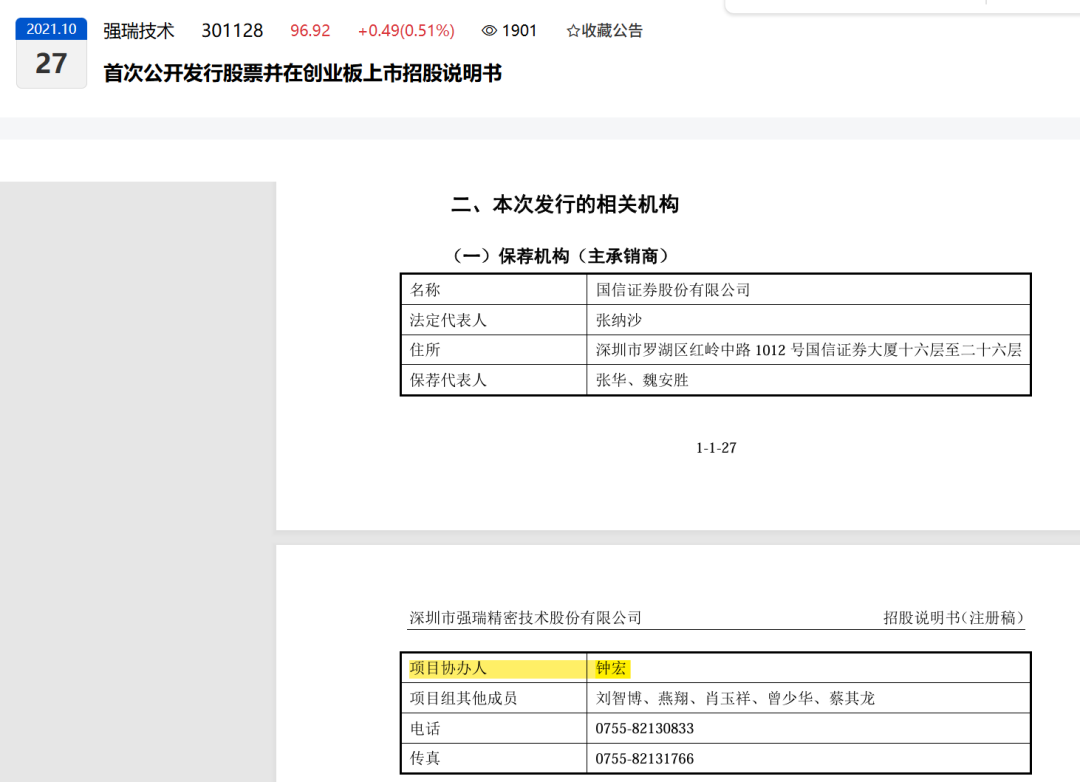
Task: Open the 强瑞技术 stock name link
Action: [x=139, y=31]
